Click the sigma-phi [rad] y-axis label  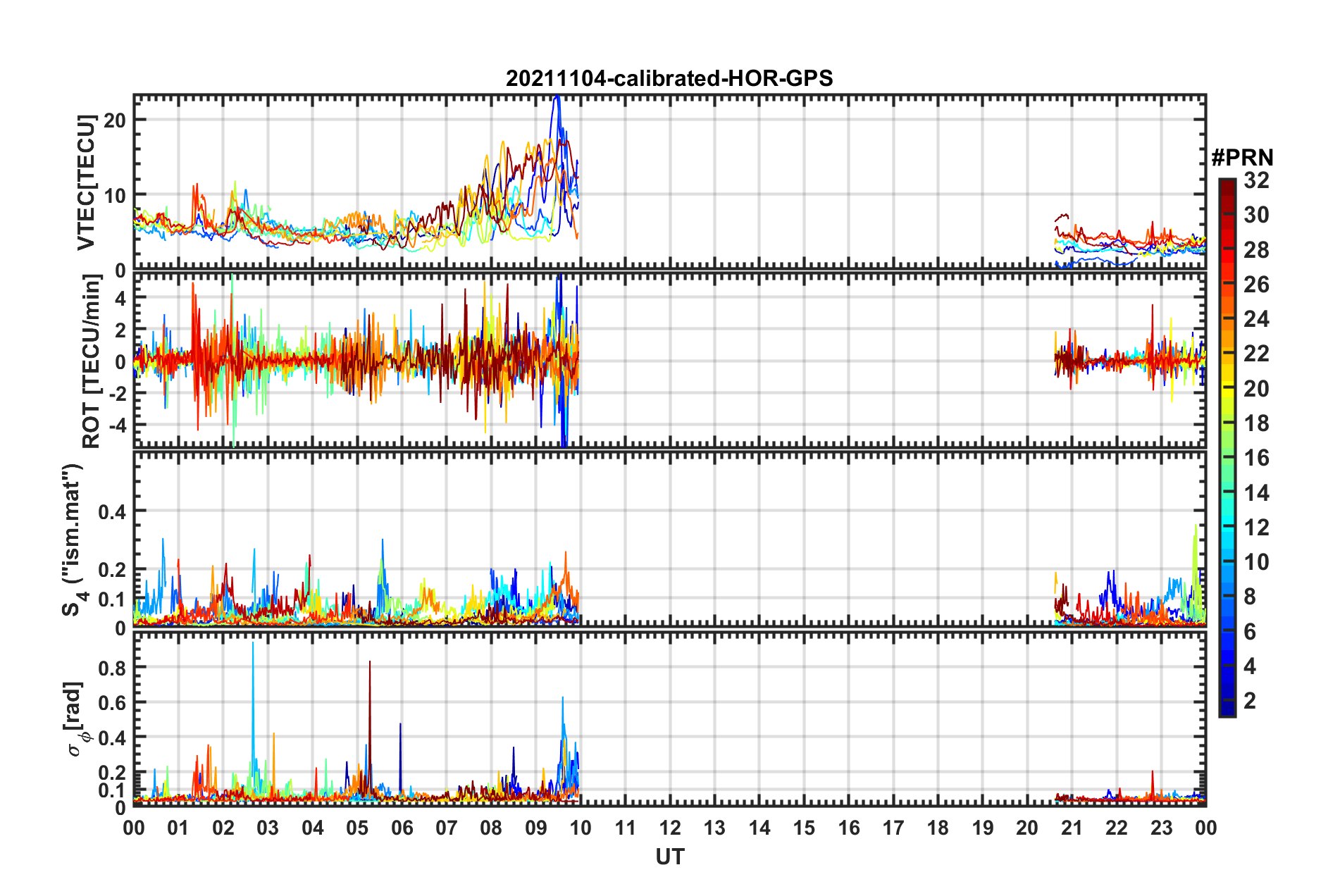[x=74, y=718]
